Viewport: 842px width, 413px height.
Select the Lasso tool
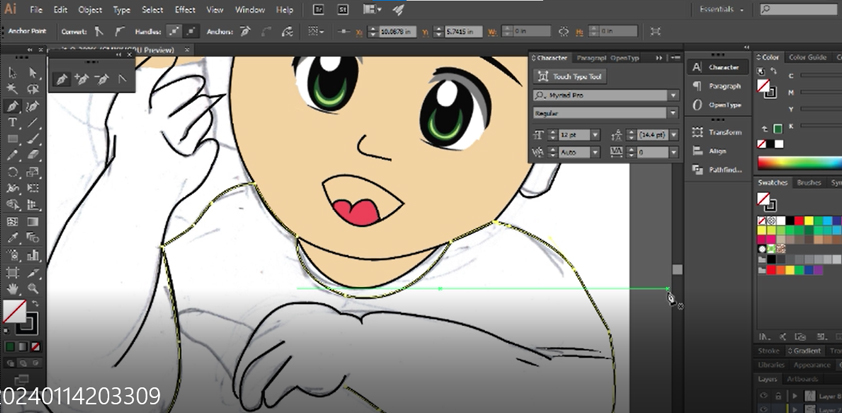[x=33, y=89]
